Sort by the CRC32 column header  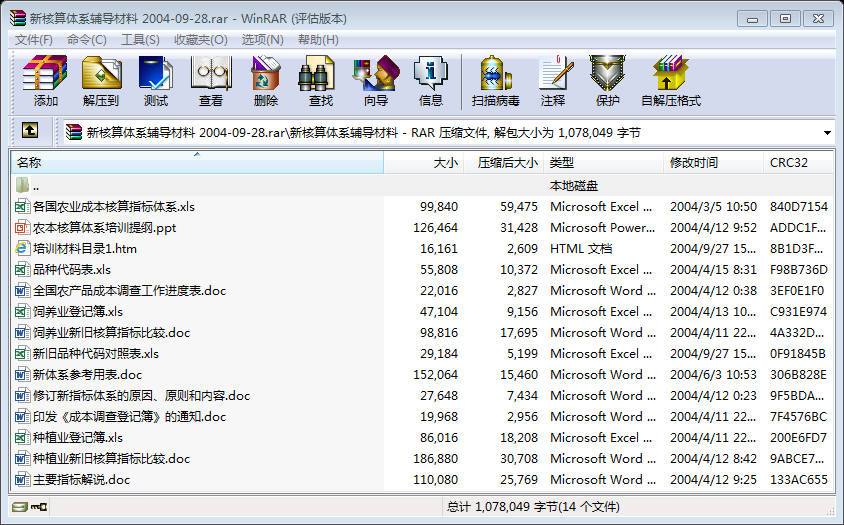(798, 162)
